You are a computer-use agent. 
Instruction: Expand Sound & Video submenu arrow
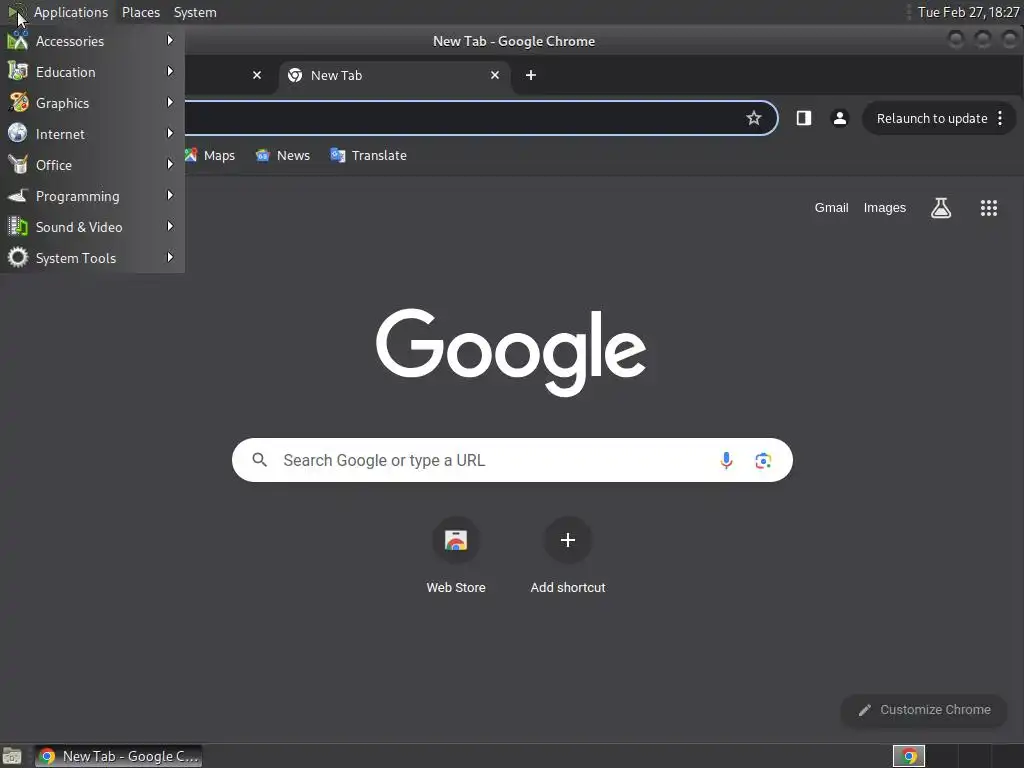tap(170, 227)
